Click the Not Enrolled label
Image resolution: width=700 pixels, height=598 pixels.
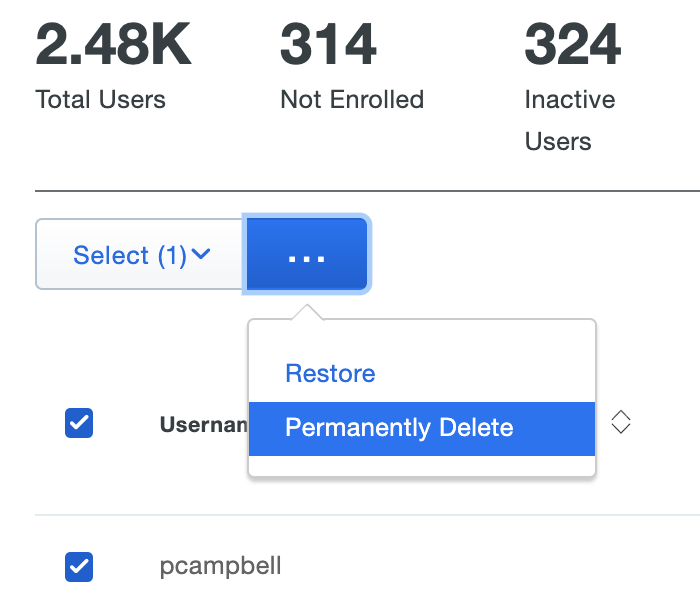pos(352,100)
